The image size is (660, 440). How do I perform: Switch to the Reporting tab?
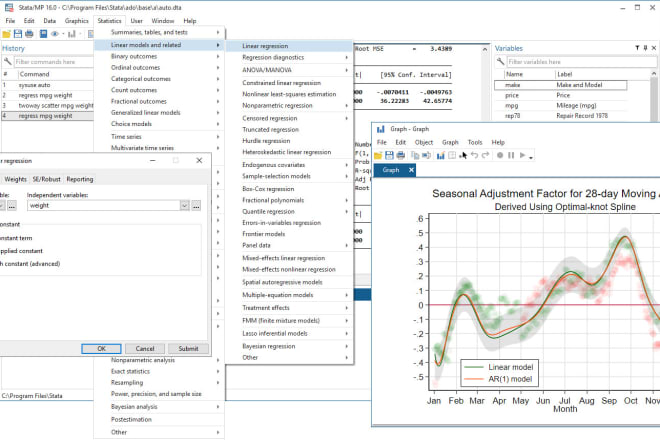coord(80,179)
